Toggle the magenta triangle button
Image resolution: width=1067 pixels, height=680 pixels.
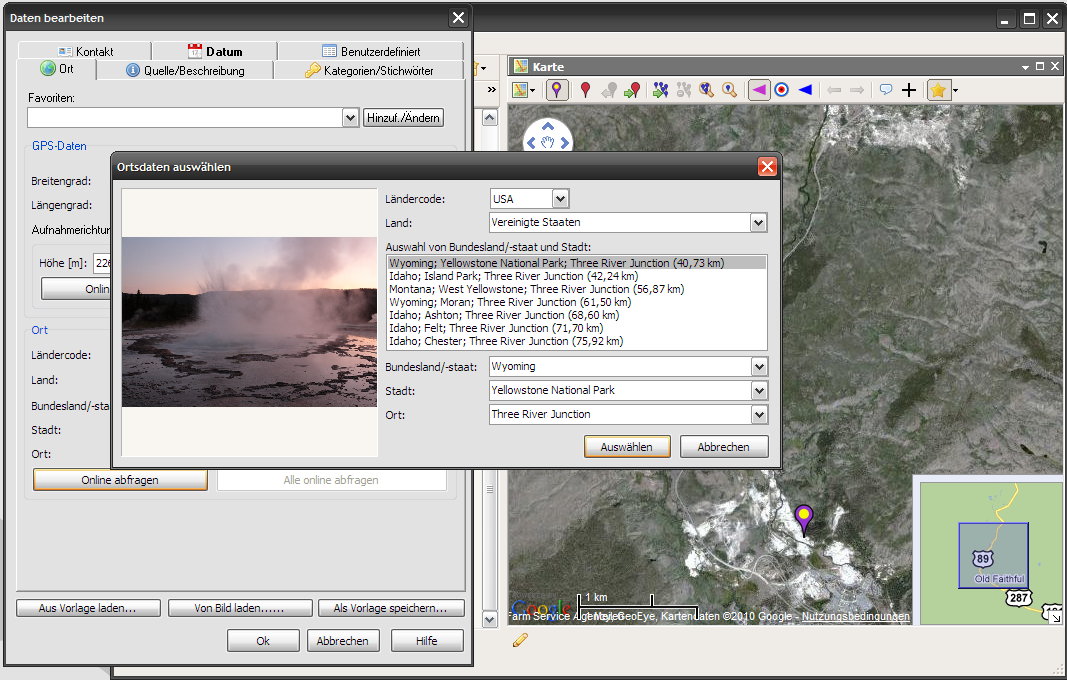[759, 90]
